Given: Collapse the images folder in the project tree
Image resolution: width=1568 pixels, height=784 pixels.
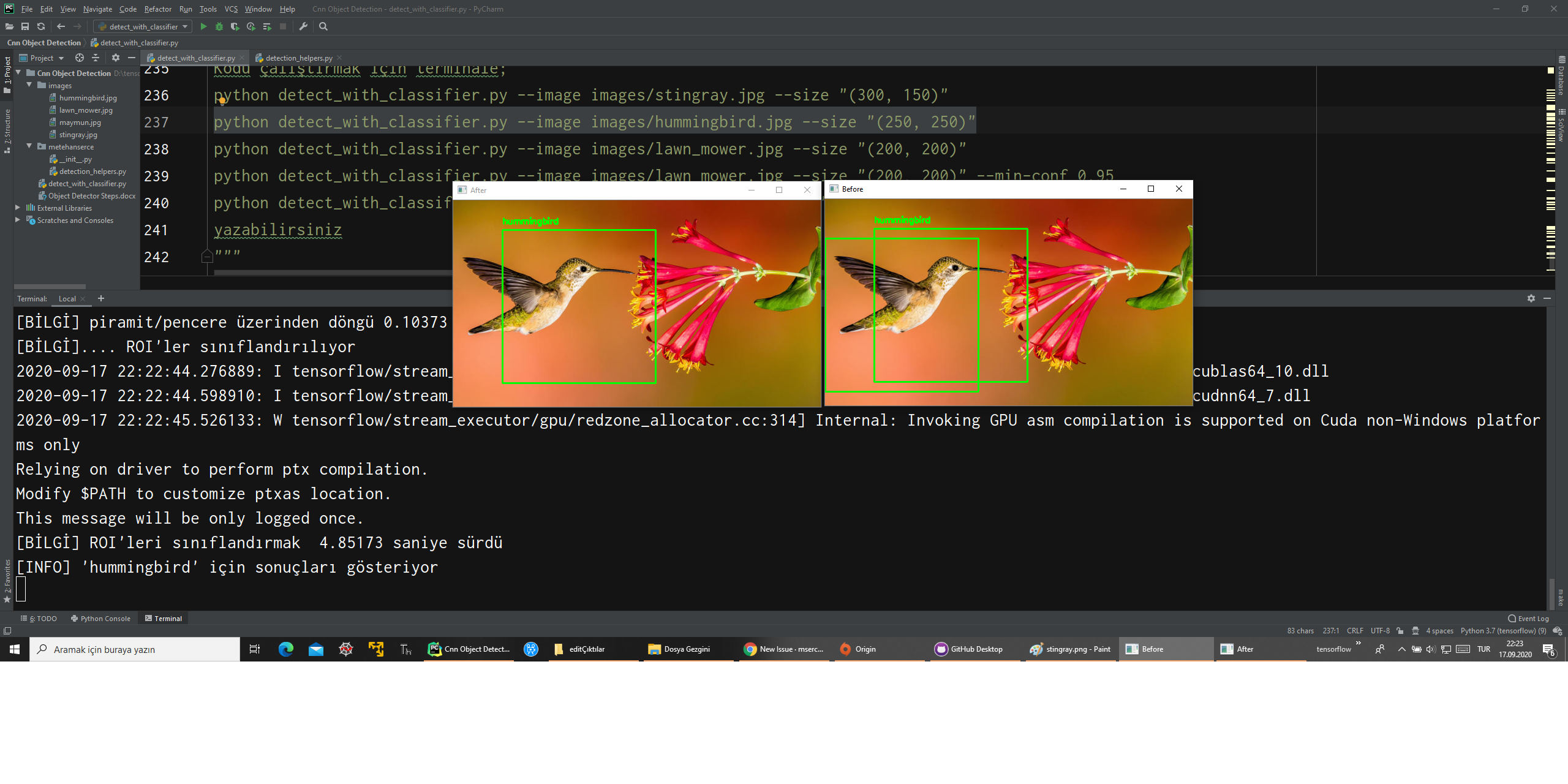Looking at the screenshot, I should [28, 85].
